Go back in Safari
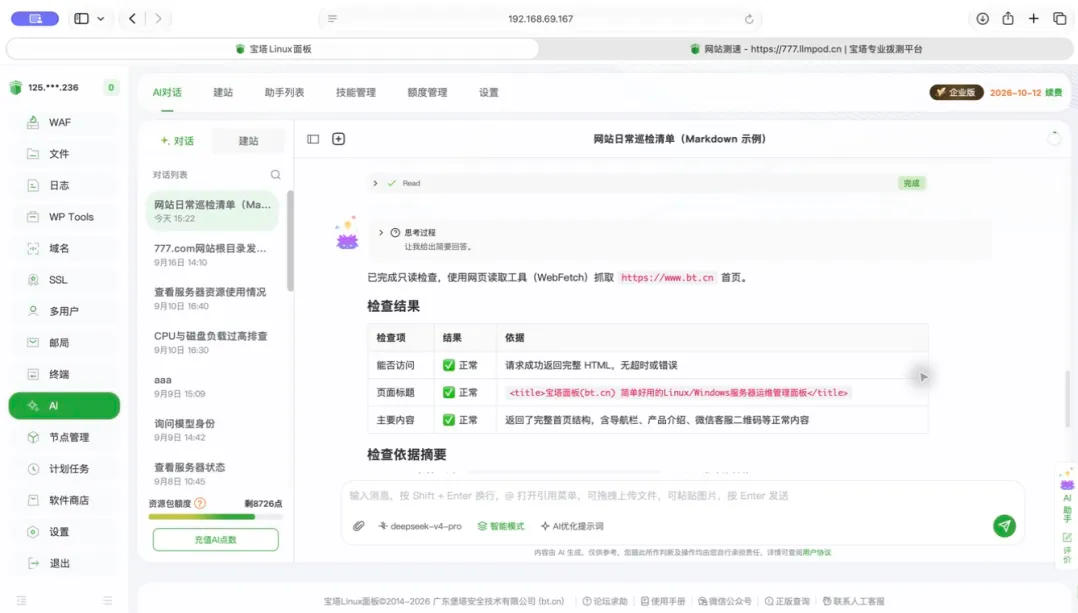1078x613 pixels. pyautogui.click(x=132, y=19)
